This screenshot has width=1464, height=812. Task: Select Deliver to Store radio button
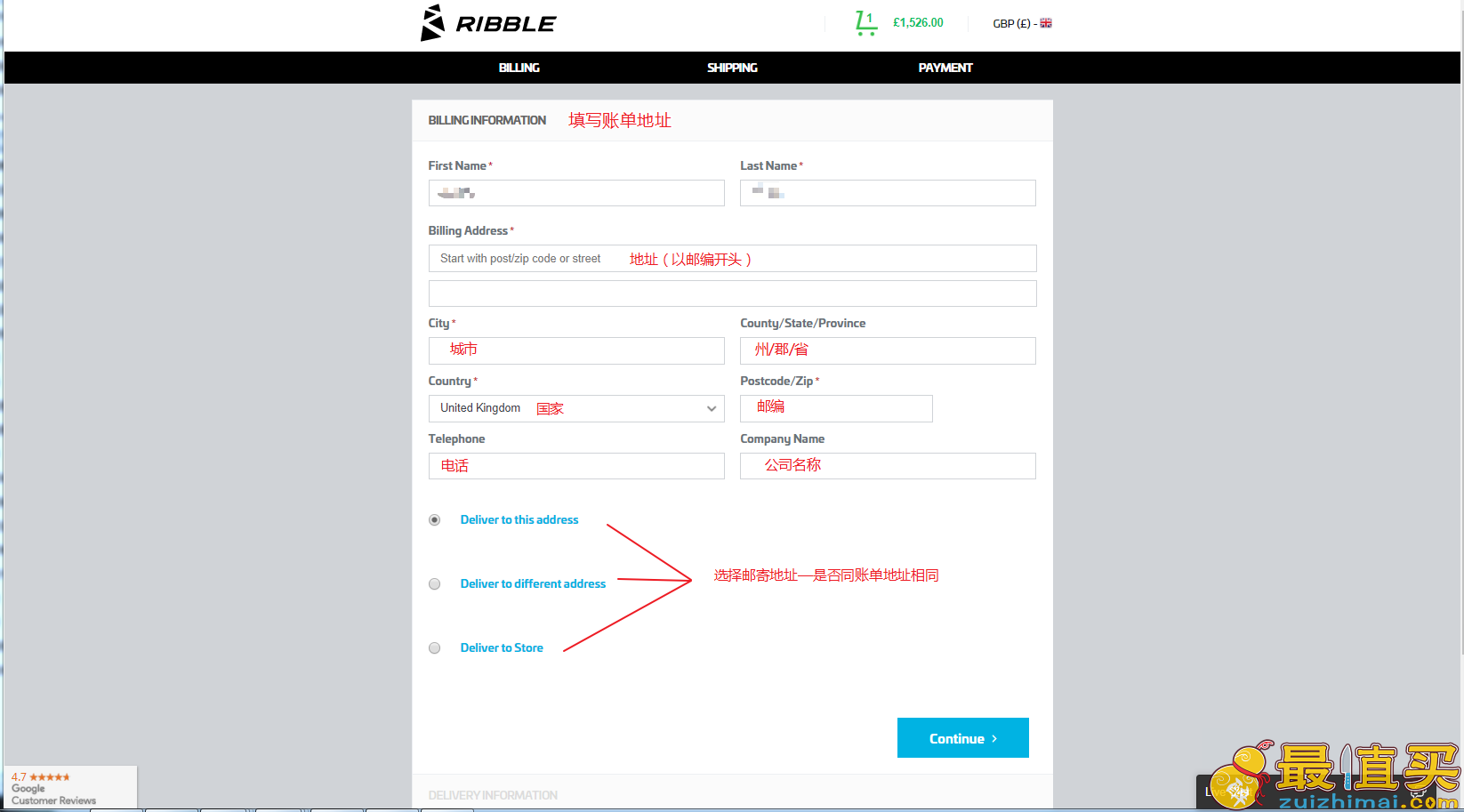[435, 648]
